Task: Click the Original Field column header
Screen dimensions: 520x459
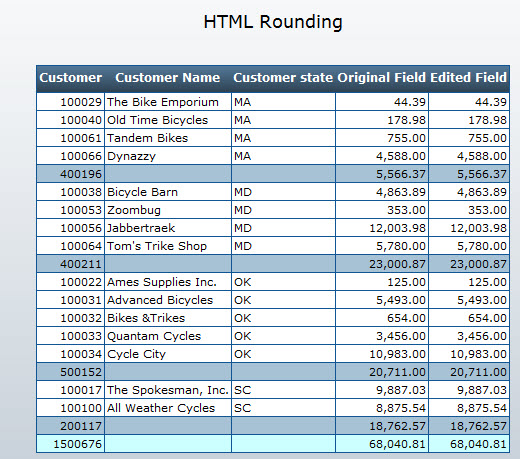Action: 382,78
